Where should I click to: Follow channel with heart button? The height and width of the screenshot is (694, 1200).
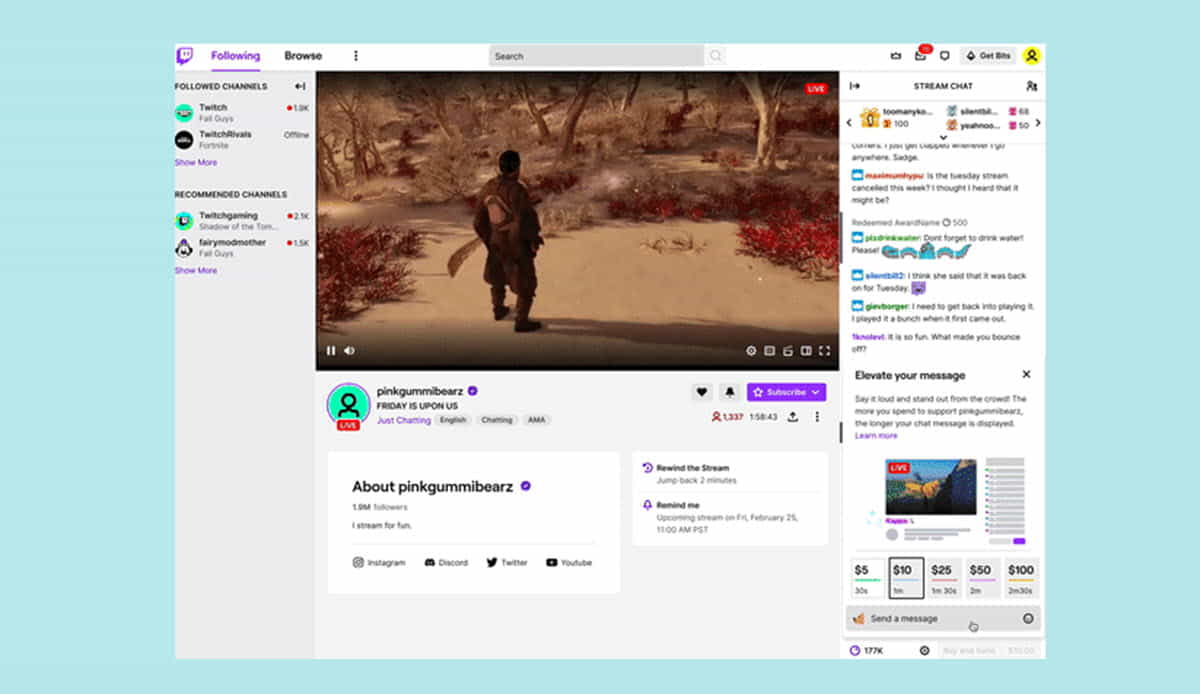pos(702,392)
